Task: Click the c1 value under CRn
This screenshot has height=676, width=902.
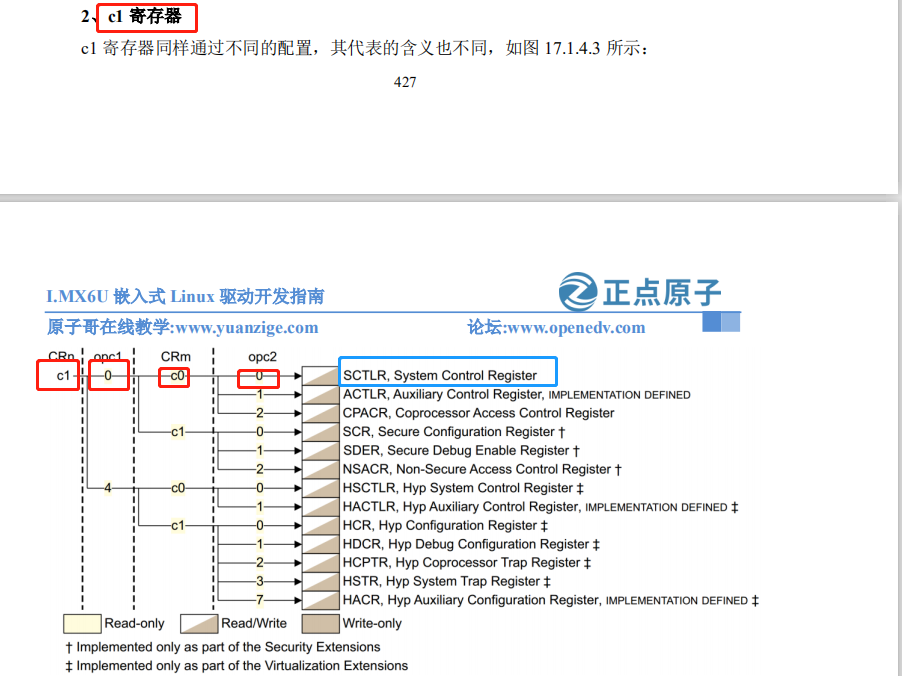Action: [x=63, y=376]
